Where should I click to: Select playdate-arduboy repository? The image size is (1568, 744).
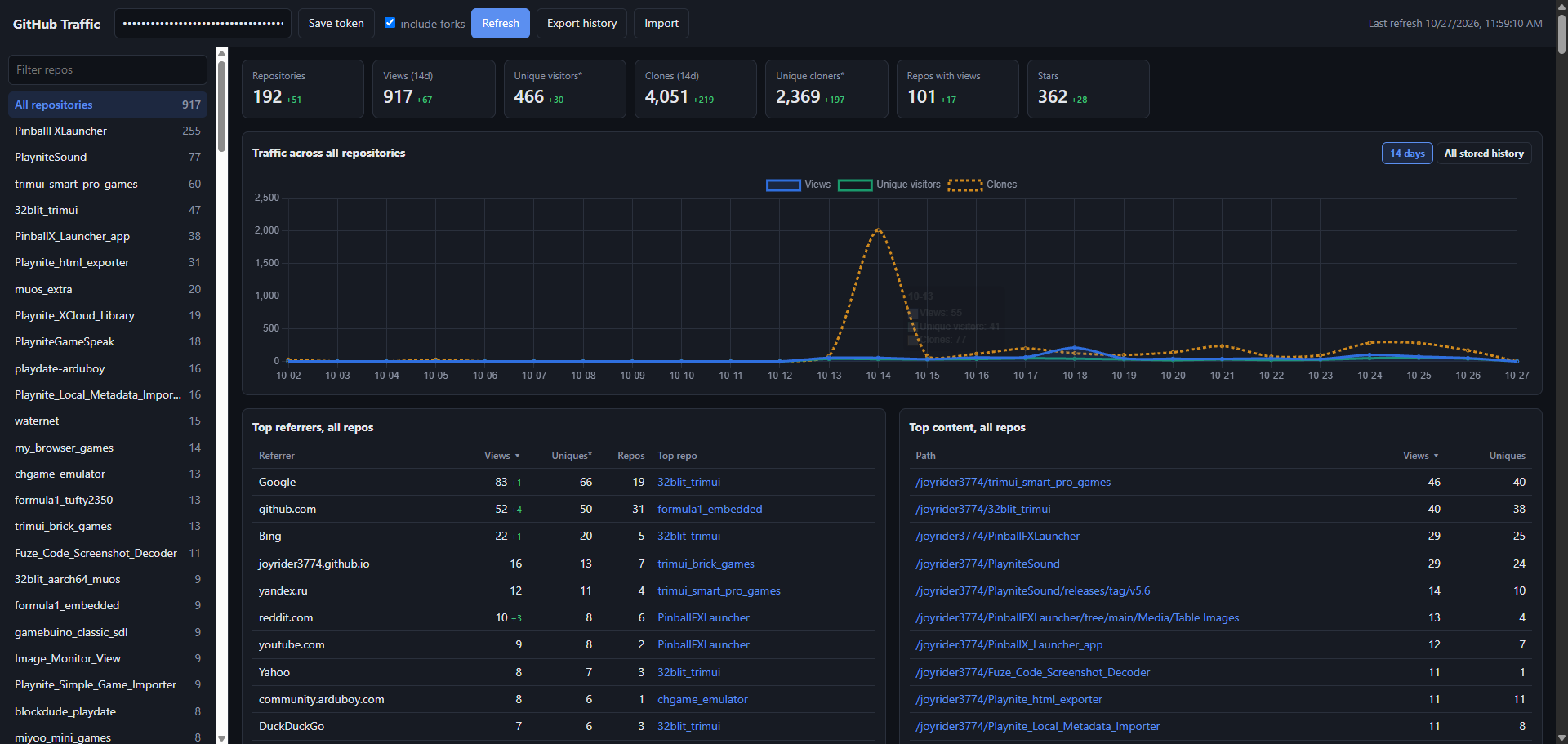108,368
